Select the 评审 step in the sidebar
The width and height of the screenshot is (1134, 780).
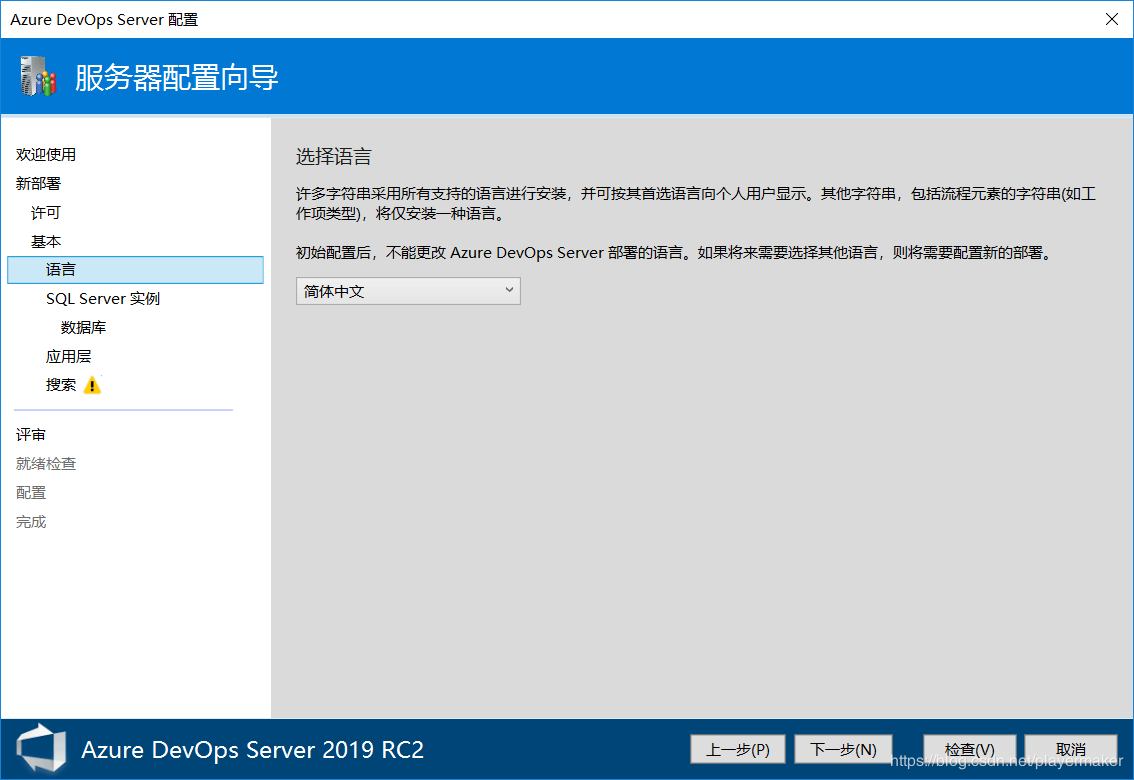31,435
